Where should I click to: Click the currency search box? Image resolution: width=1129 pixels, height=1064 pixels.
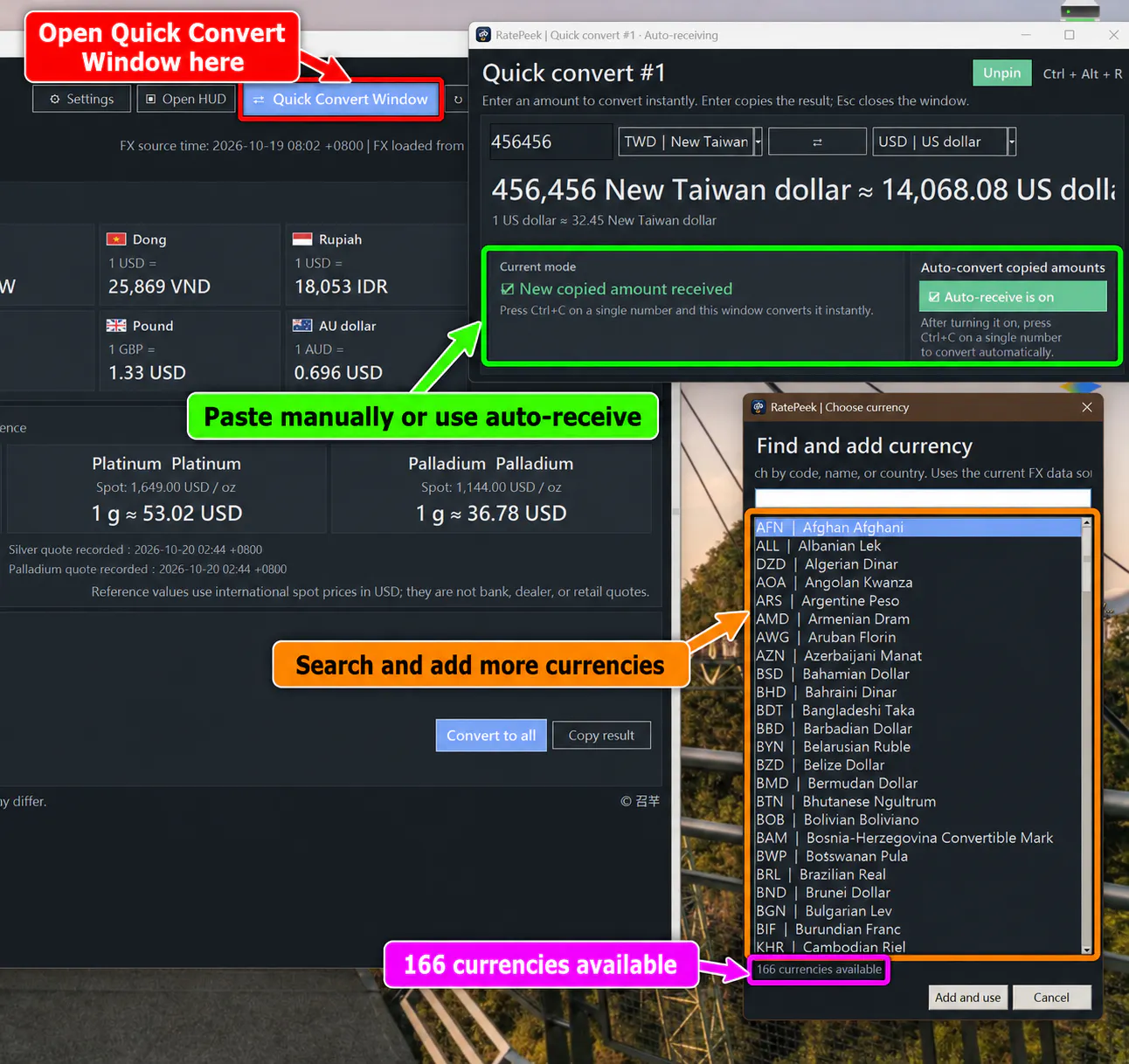pyautogui.click(x=923, y=497)
